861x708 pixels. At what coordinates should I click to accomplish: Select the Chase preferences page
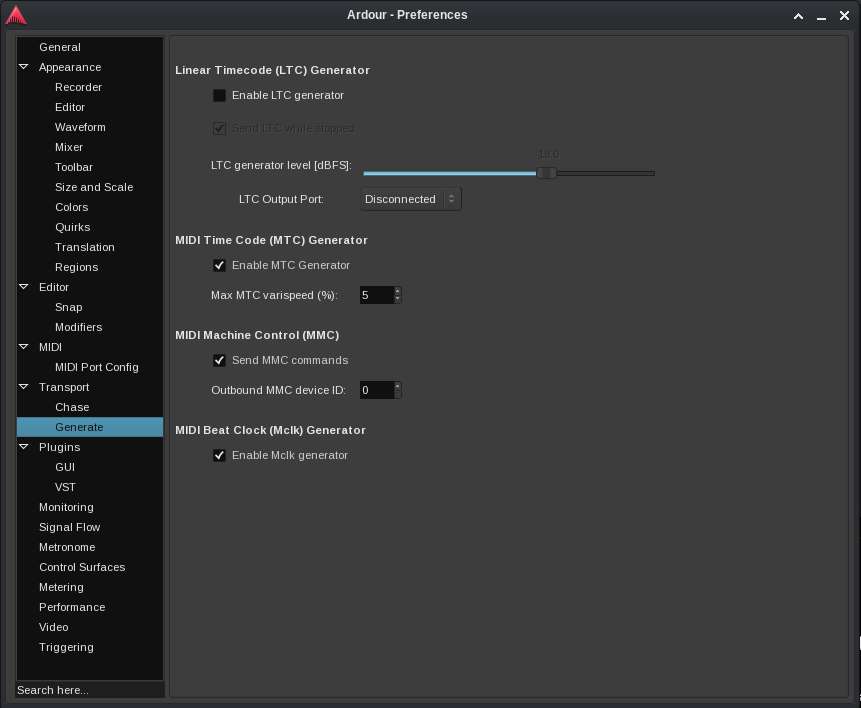[72, 407]
